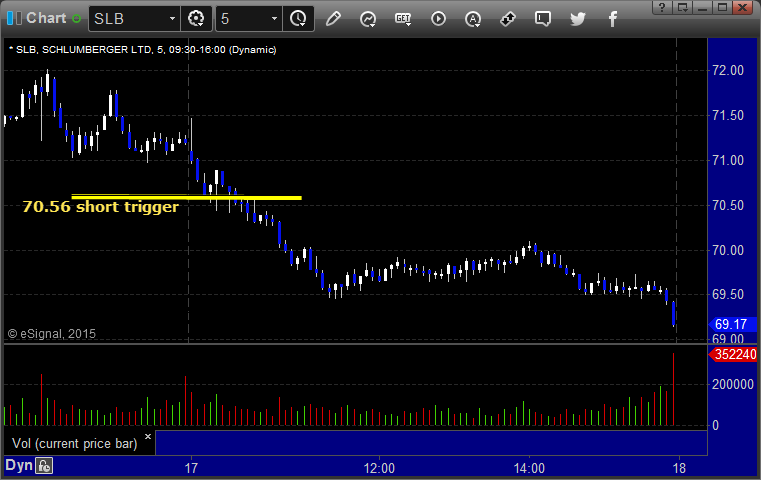
Task: Click the Vol (current price bar) label
Action: [x=75, y=444]
